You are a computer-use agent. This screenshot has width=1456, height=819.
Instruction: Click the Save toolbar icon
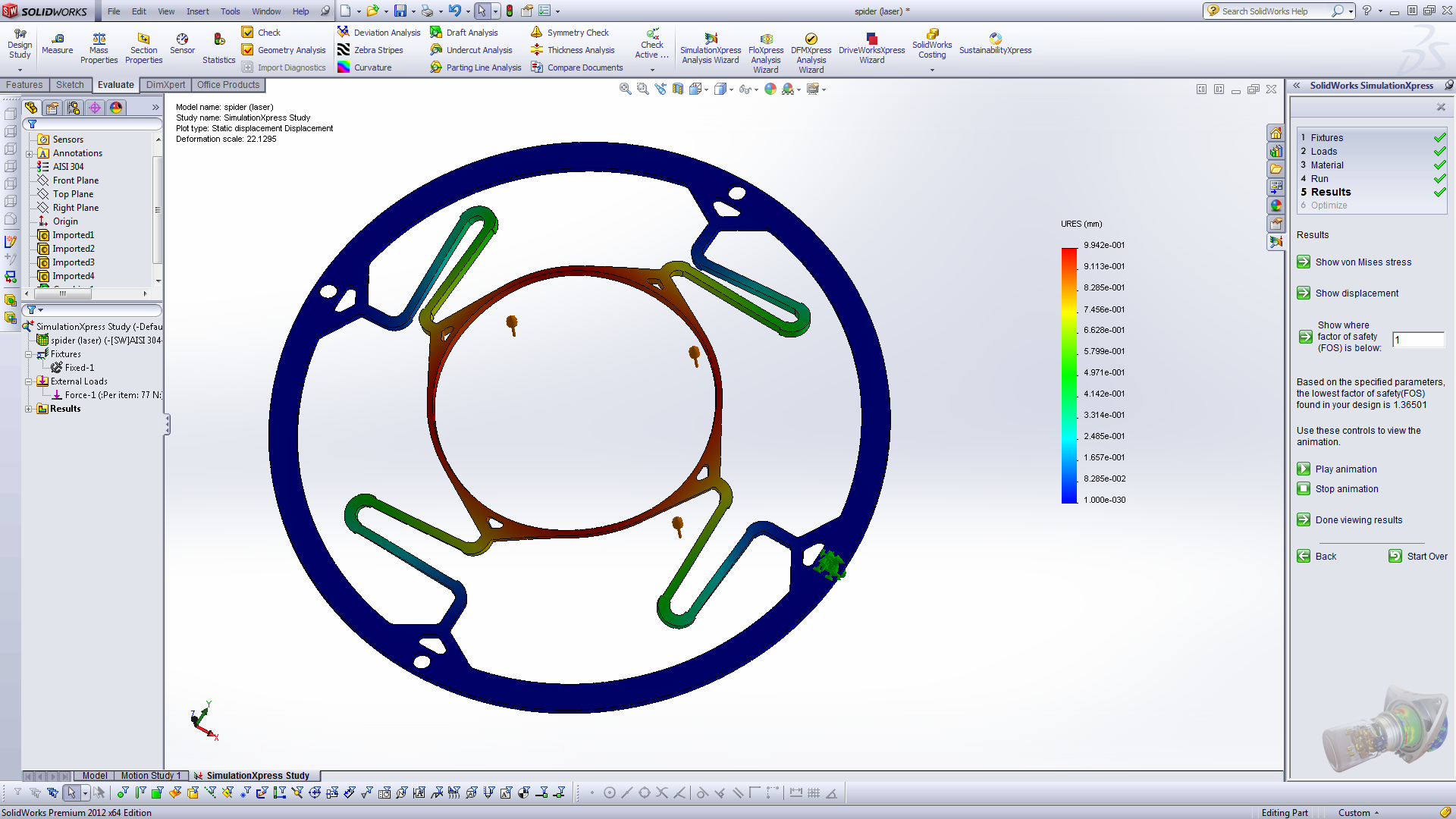point(400,11)
